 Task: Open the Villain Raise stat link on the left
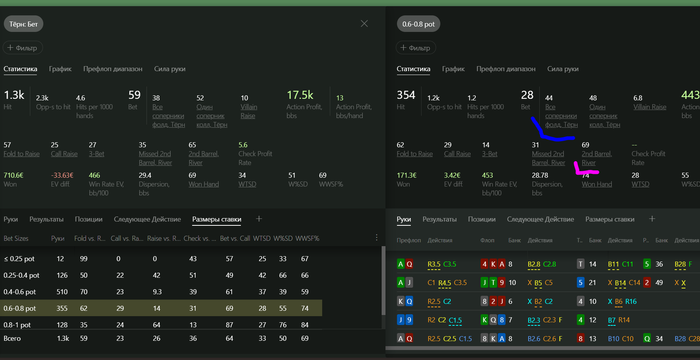(x=248, y=111)
